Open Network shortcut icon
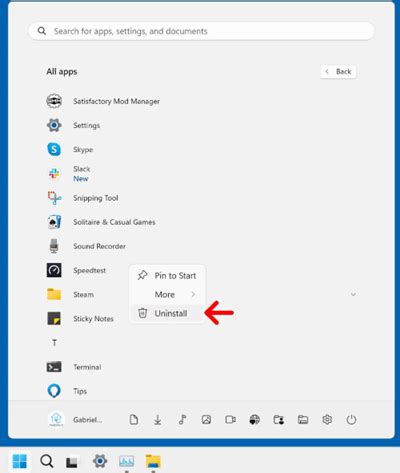Viewport: 400px width, 473px height. [x=255, y=420]
